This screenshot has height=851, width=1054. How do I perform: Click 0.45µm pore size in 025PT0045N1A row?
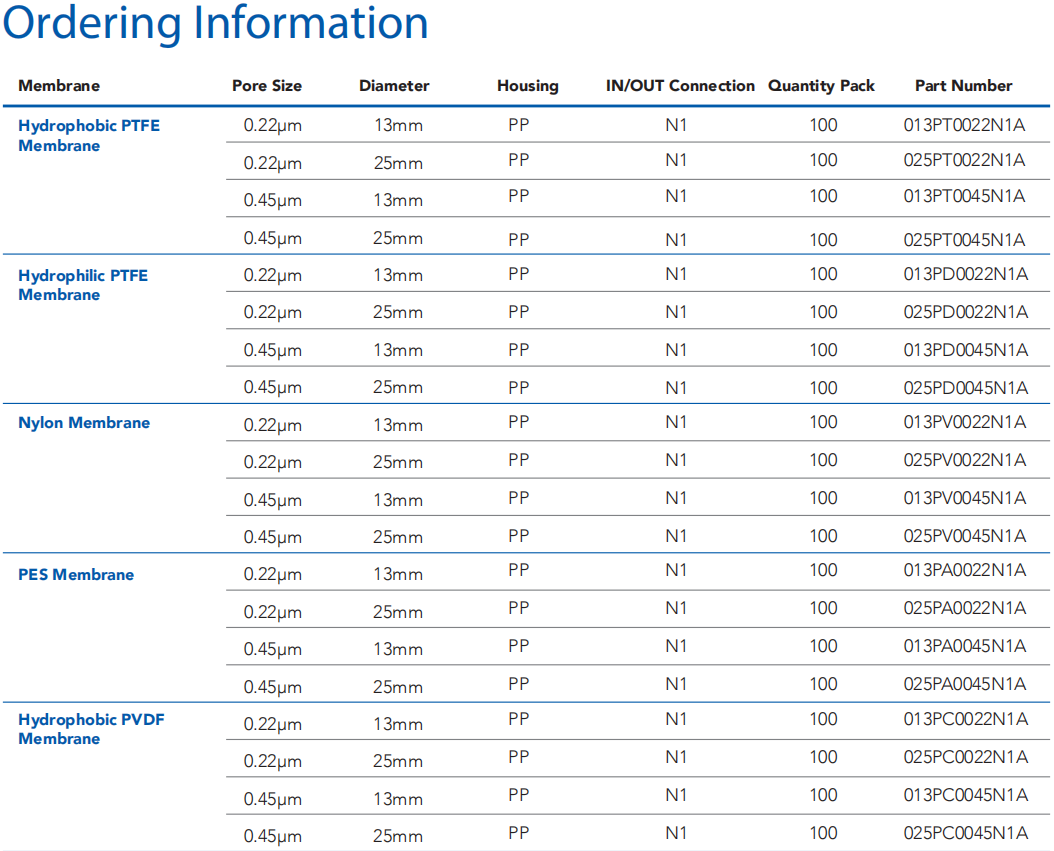point(272,239)
